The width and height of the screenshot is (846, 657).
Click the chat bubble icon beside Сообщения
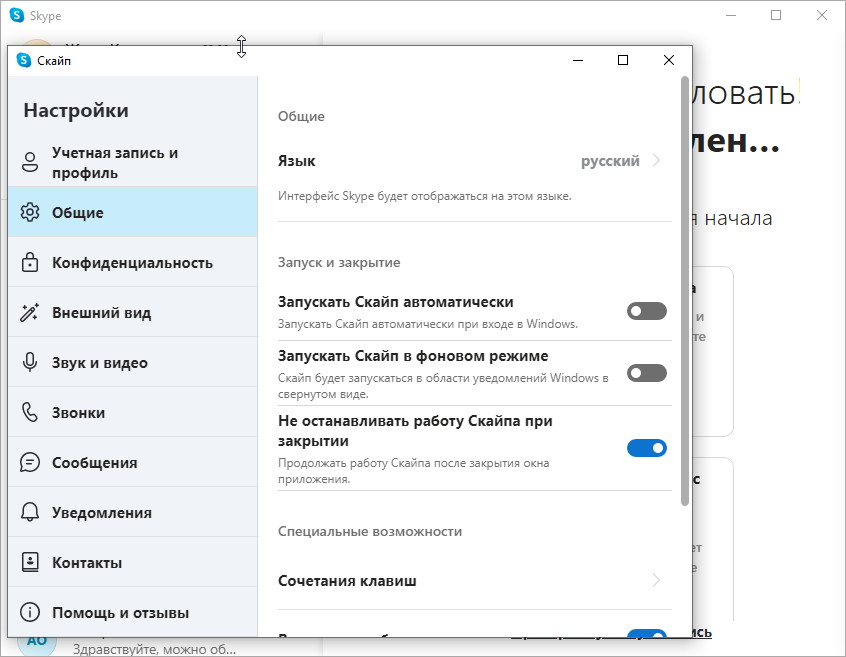pos(30,462)
